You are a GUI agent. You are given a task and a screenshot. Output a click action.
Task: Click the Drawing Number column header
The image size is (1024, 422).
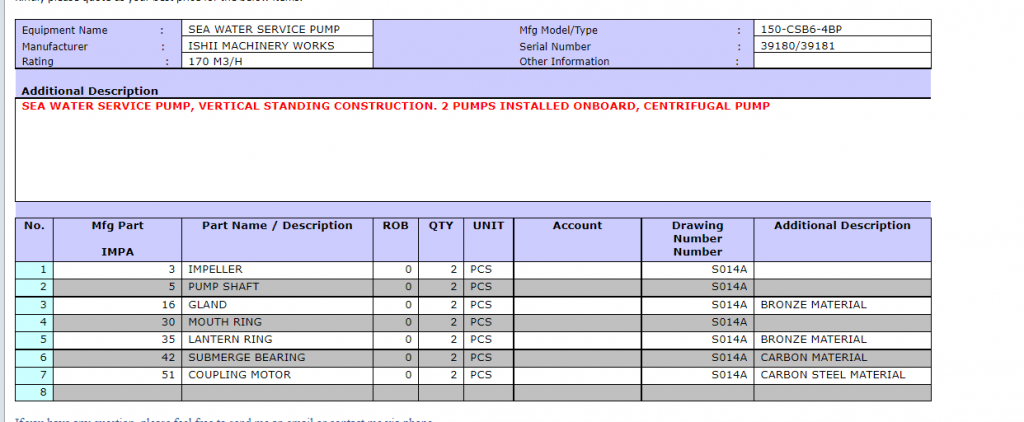[x=697, y=239]
